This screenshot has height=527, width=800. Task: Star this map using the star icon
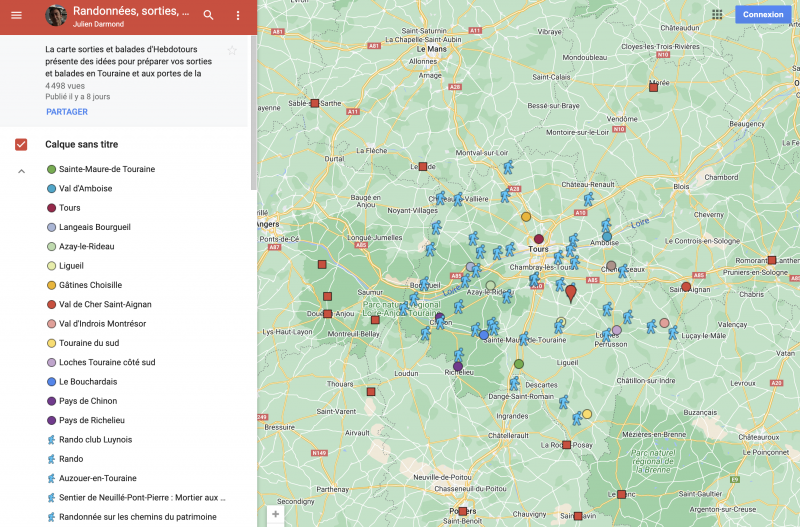(x=232, y=50)
